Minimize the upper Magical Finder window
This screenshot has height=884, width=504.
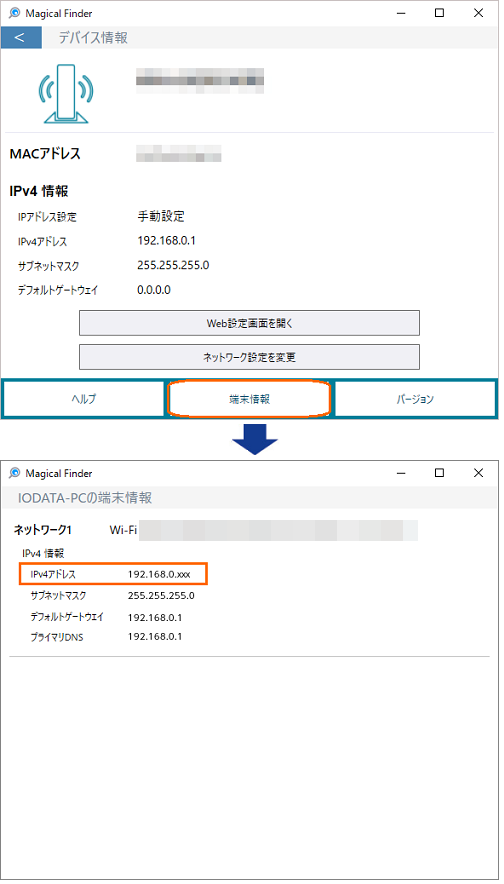[401, 13]
